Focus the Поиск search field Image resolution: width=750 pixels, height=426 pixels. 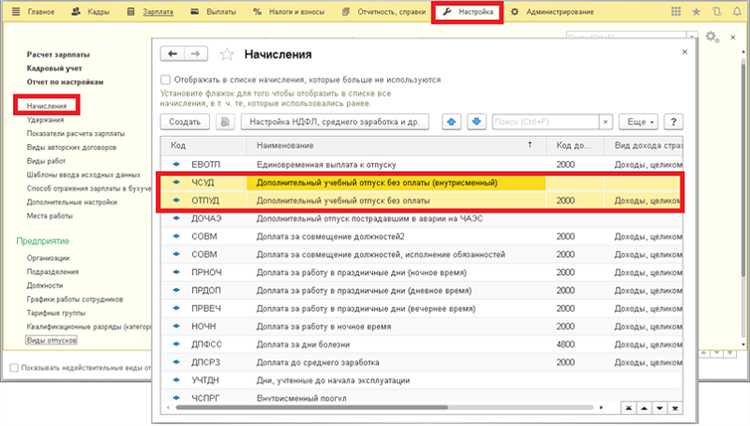coord(545,122)
